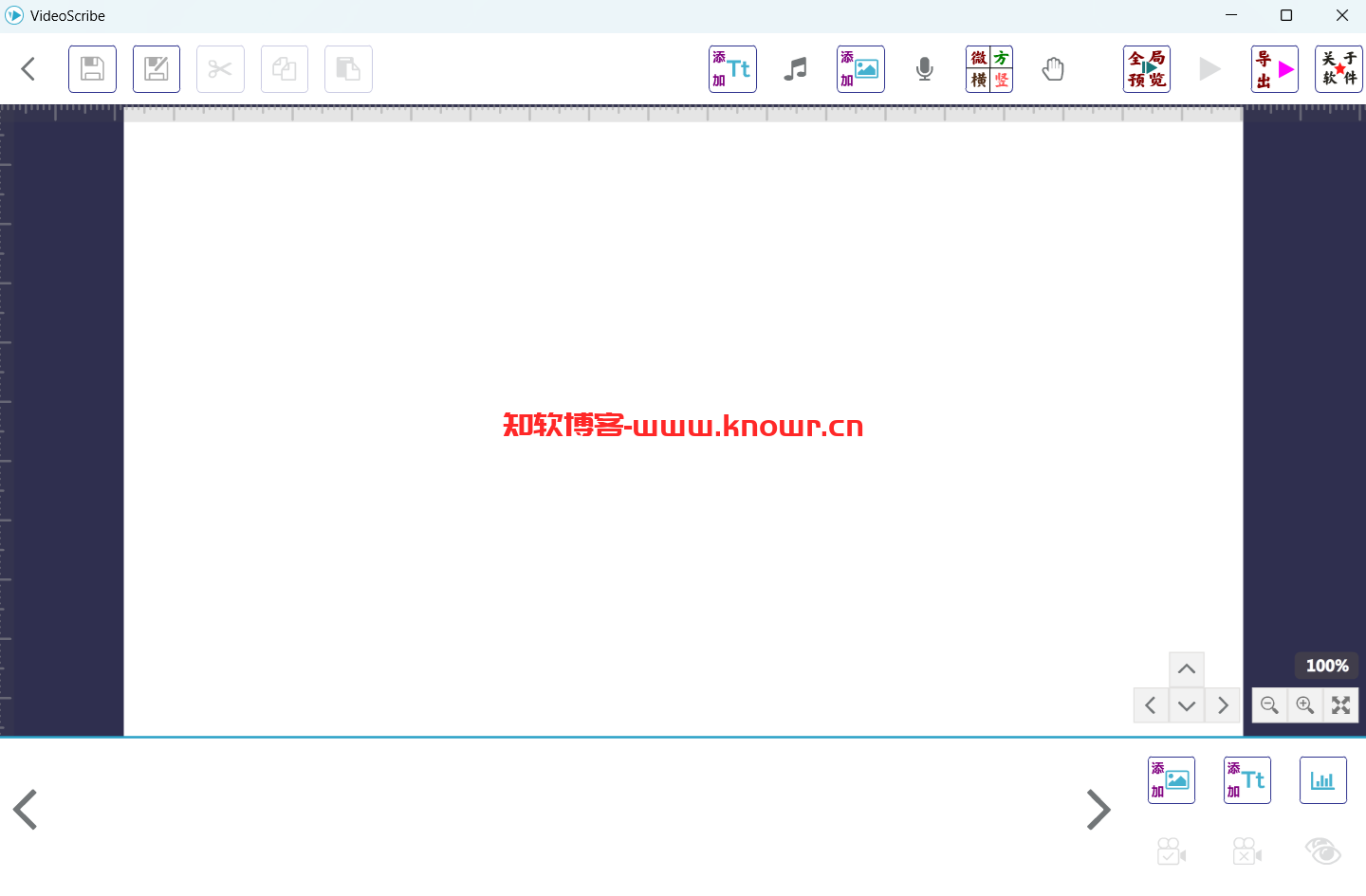Add image from top toolbar
1366x896 pixels.
tap(860, 69)
